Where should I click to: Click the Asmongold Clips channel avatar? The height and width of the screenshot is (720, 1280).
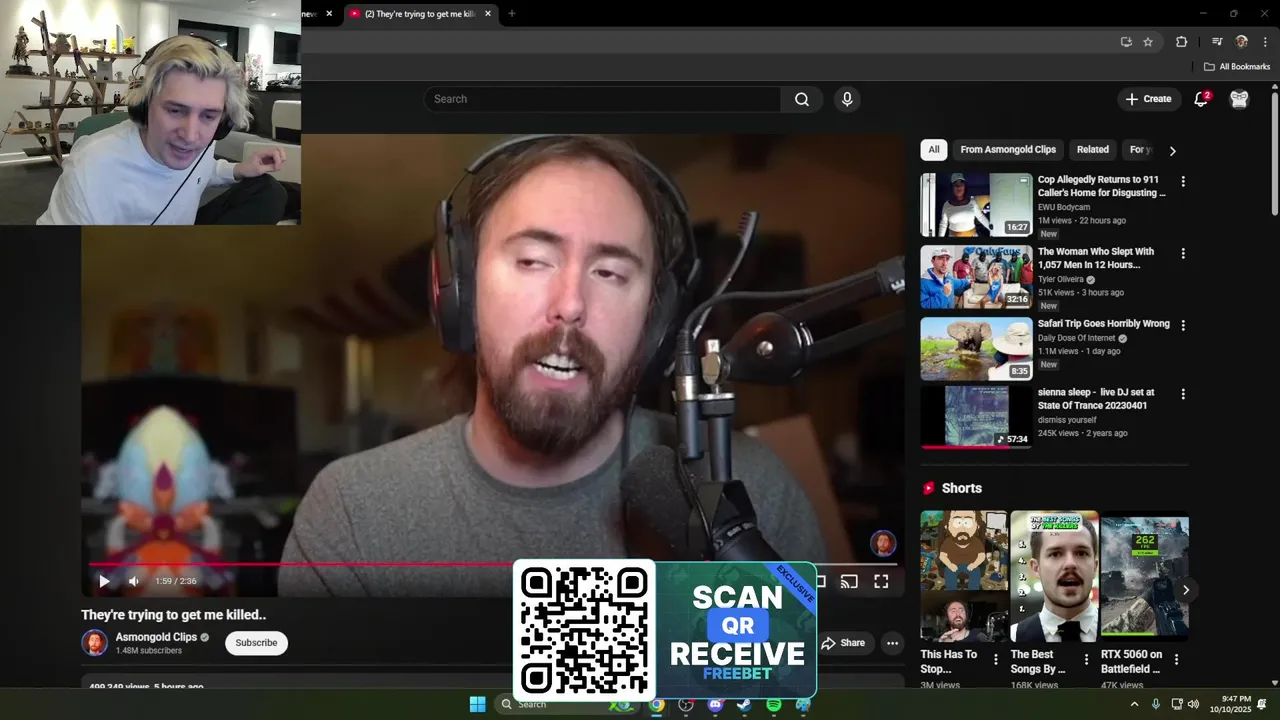pos(94,643)
